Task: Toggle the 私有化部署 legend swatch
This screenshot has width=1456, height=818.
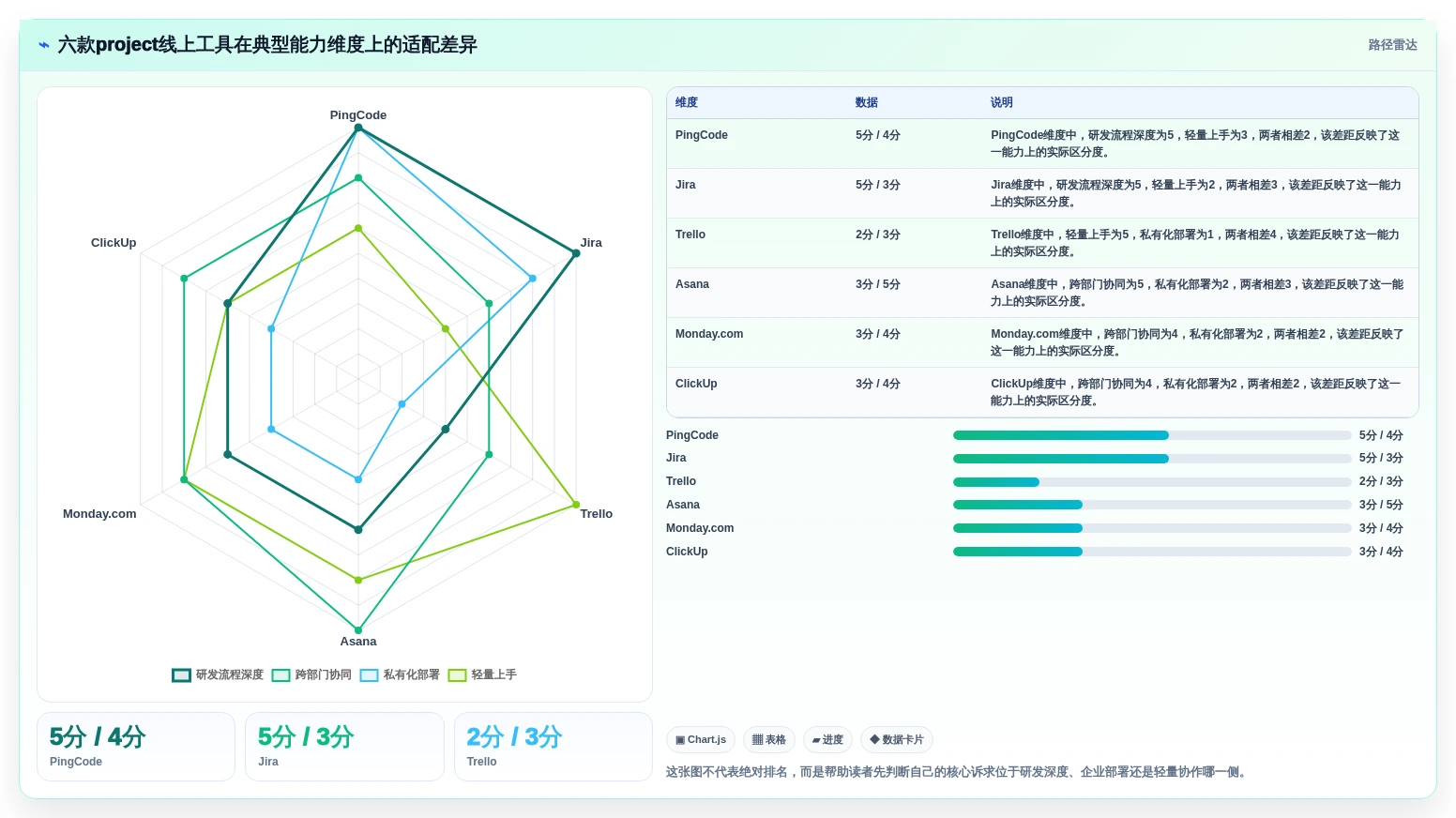Action: point(369,675)
